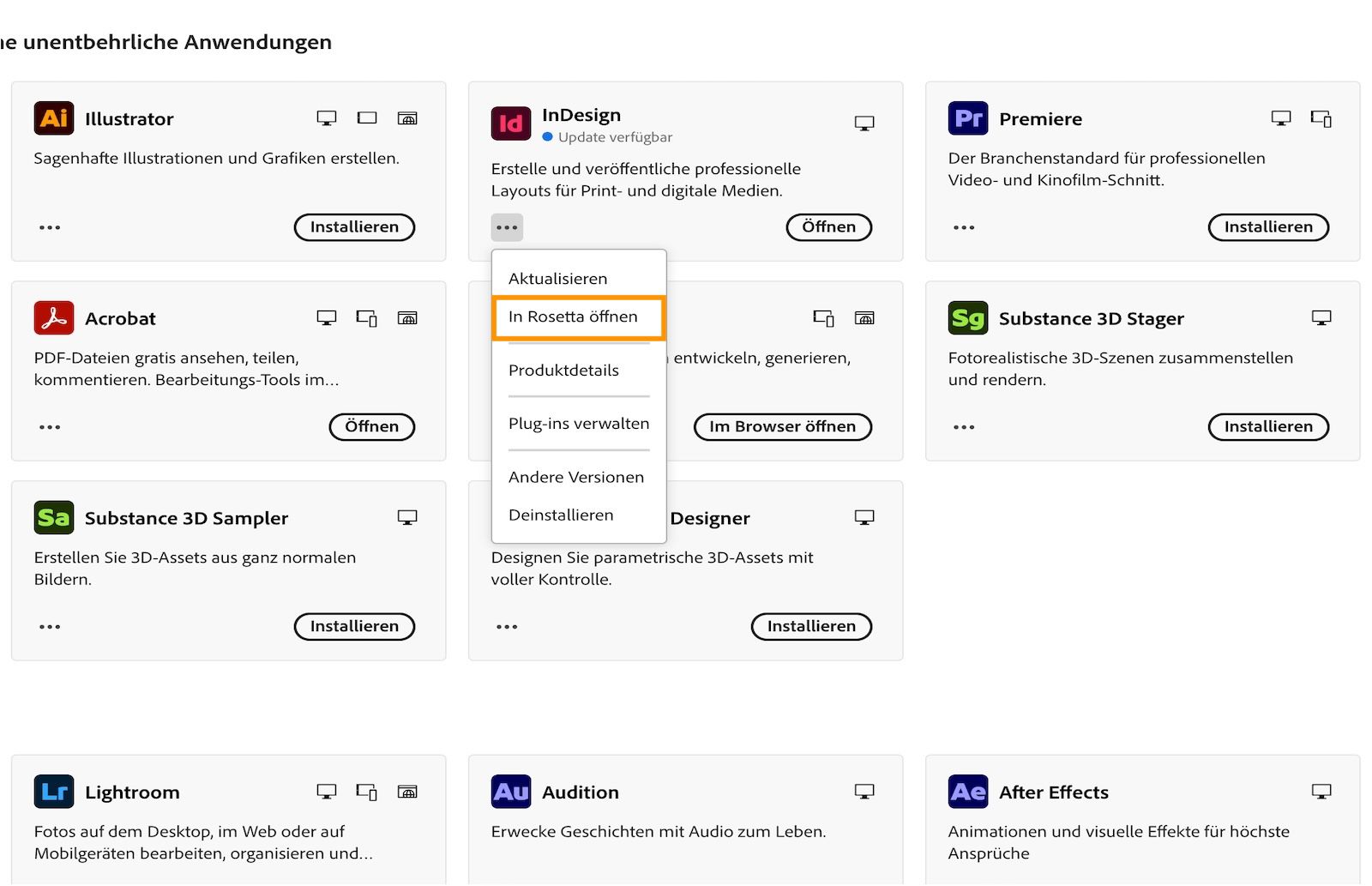Click the After Effects app icon
This screenshot has height=886, width=1372.
968,792
